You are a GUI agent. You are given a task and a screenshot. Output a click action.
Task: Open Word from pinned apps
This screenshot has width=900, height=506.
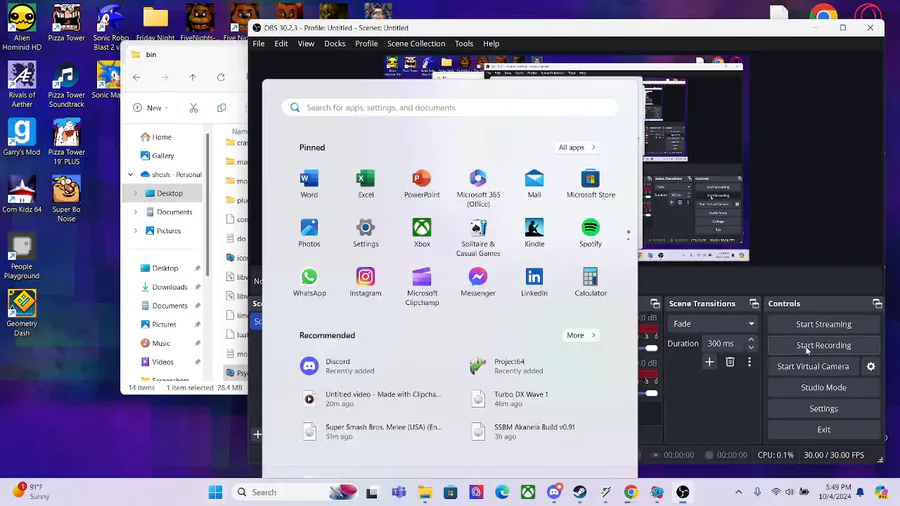click(309, 184)
